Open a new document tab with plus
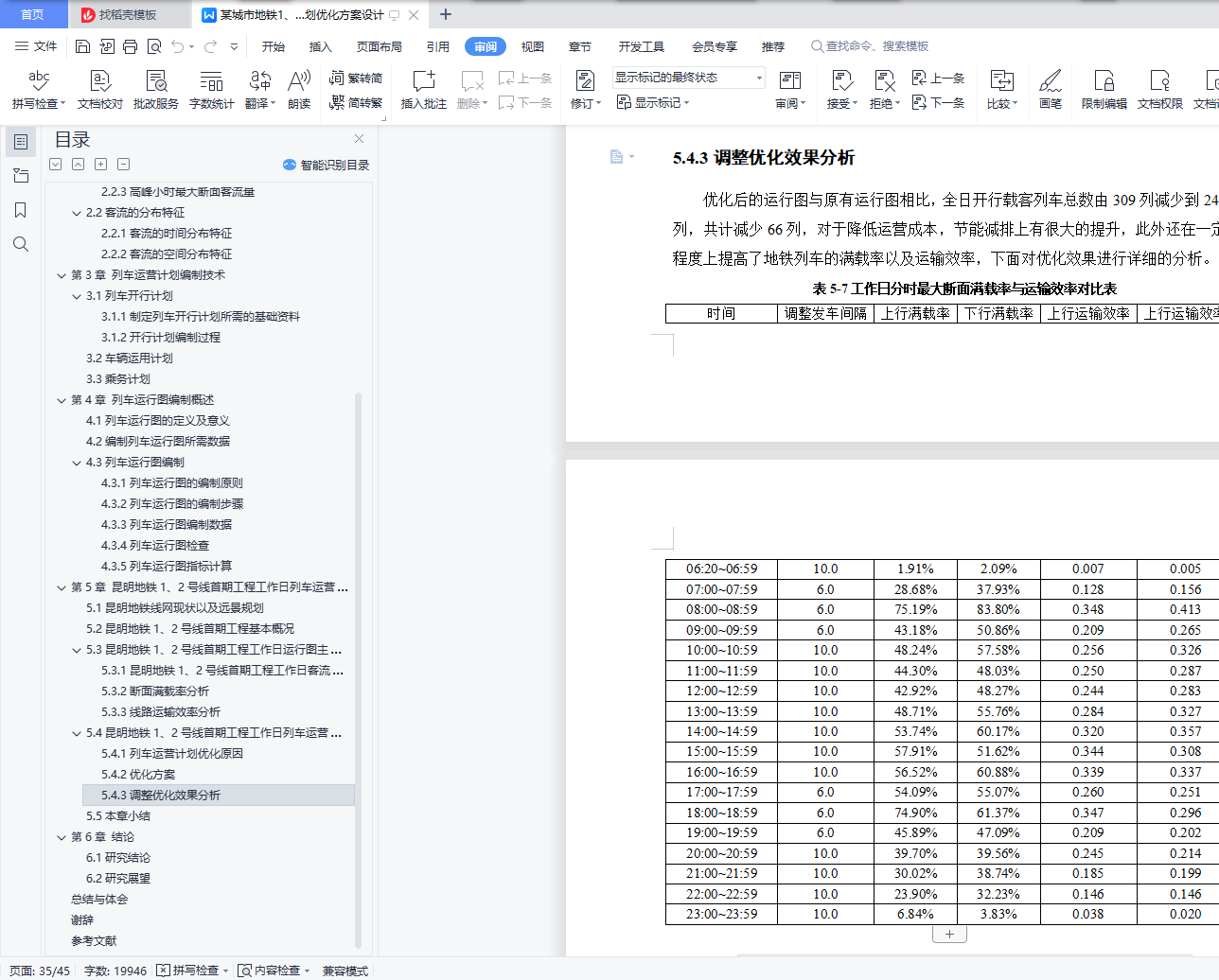The height and width of the screenshot is (980, 1219). point(446,14)
